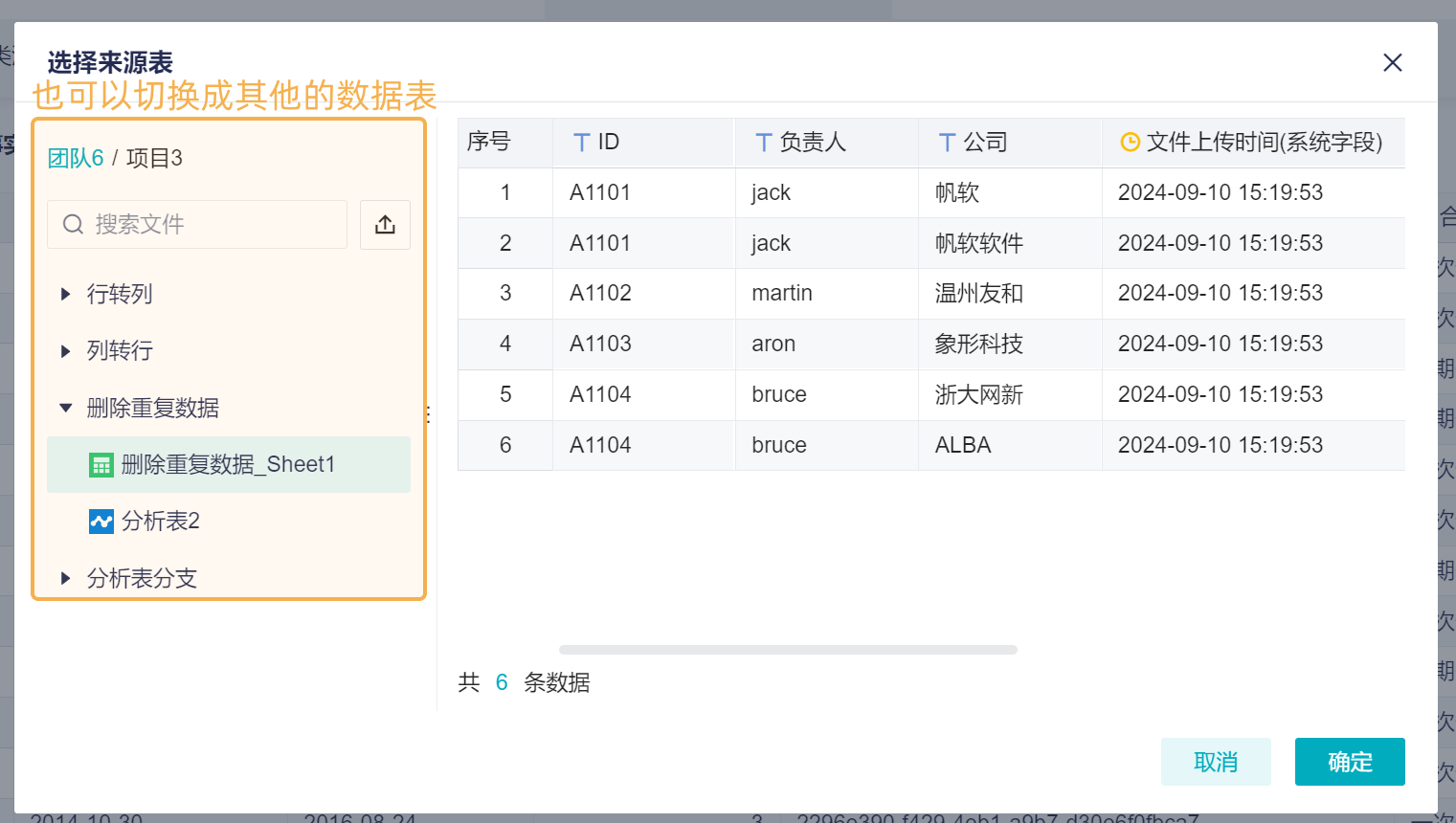Click the text type icon beside 负责人
The width and height of the screenshot is (1456, 823).
point(764,143)
